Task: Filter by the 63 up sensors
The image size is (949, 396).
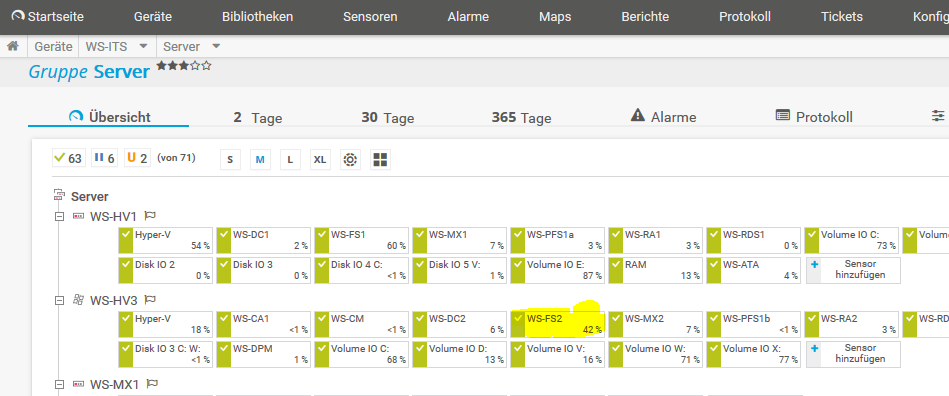Action: pos(68,159)
